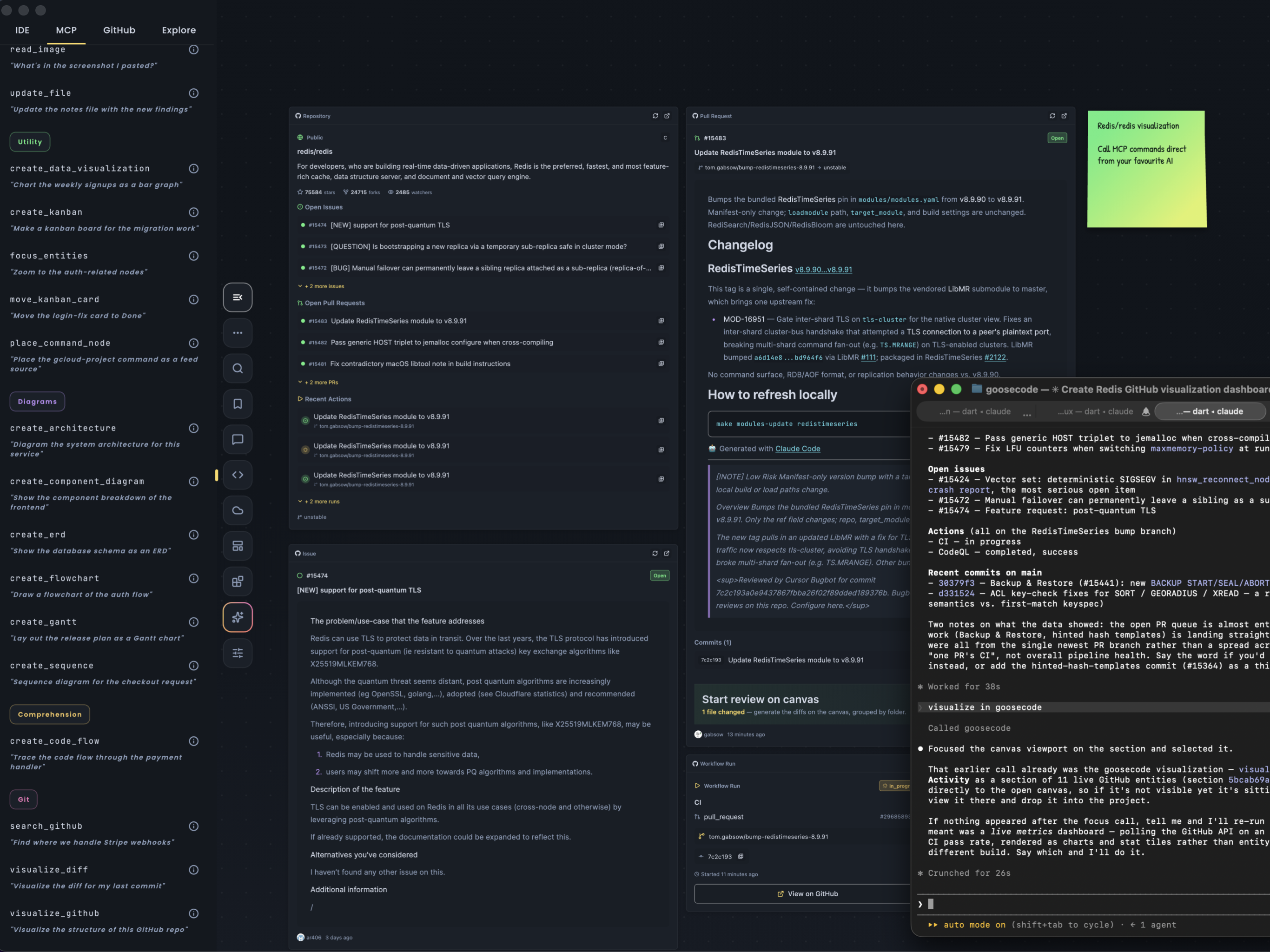This screenshot has width=1270, height=952.
Task: Refresh the Repository panel
Action: (655, 116)
